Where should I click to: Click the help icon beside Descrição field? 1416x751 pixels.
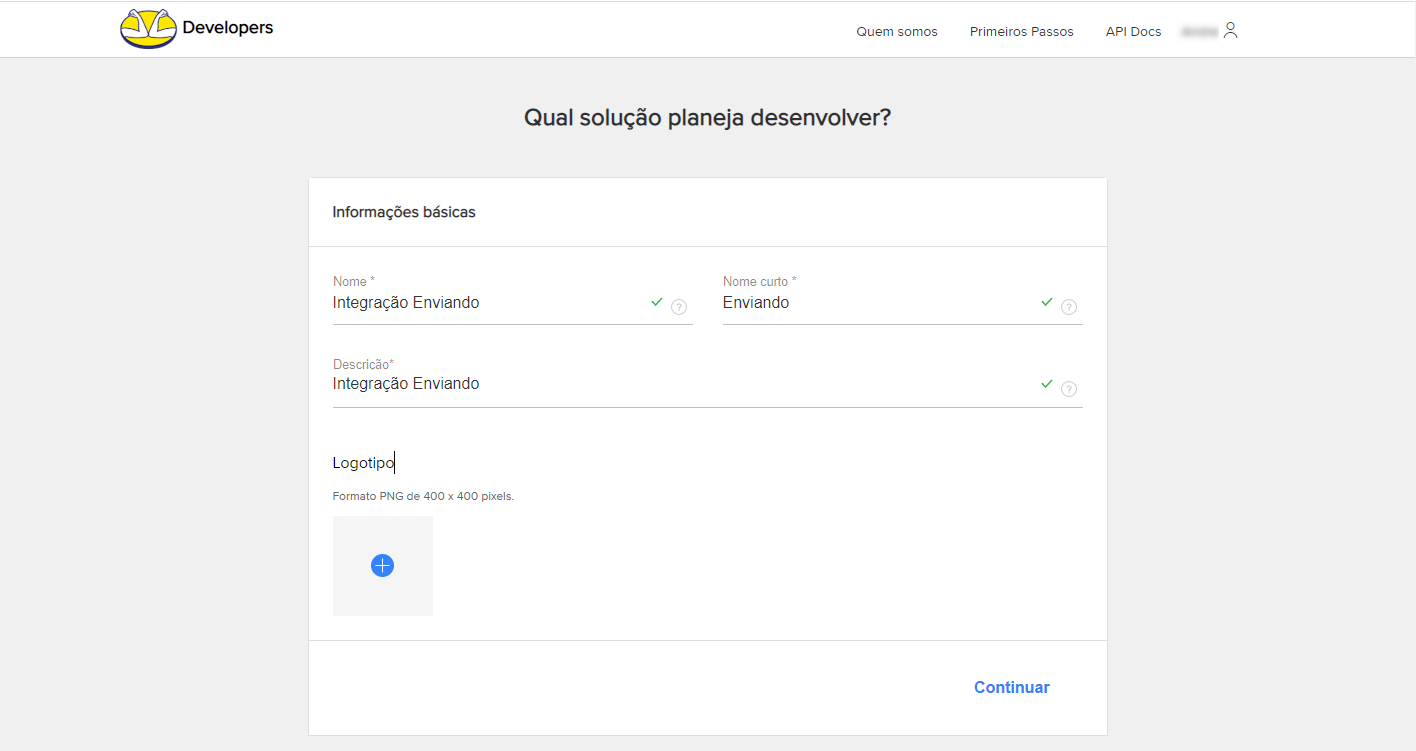click(x=1069, y=389)
